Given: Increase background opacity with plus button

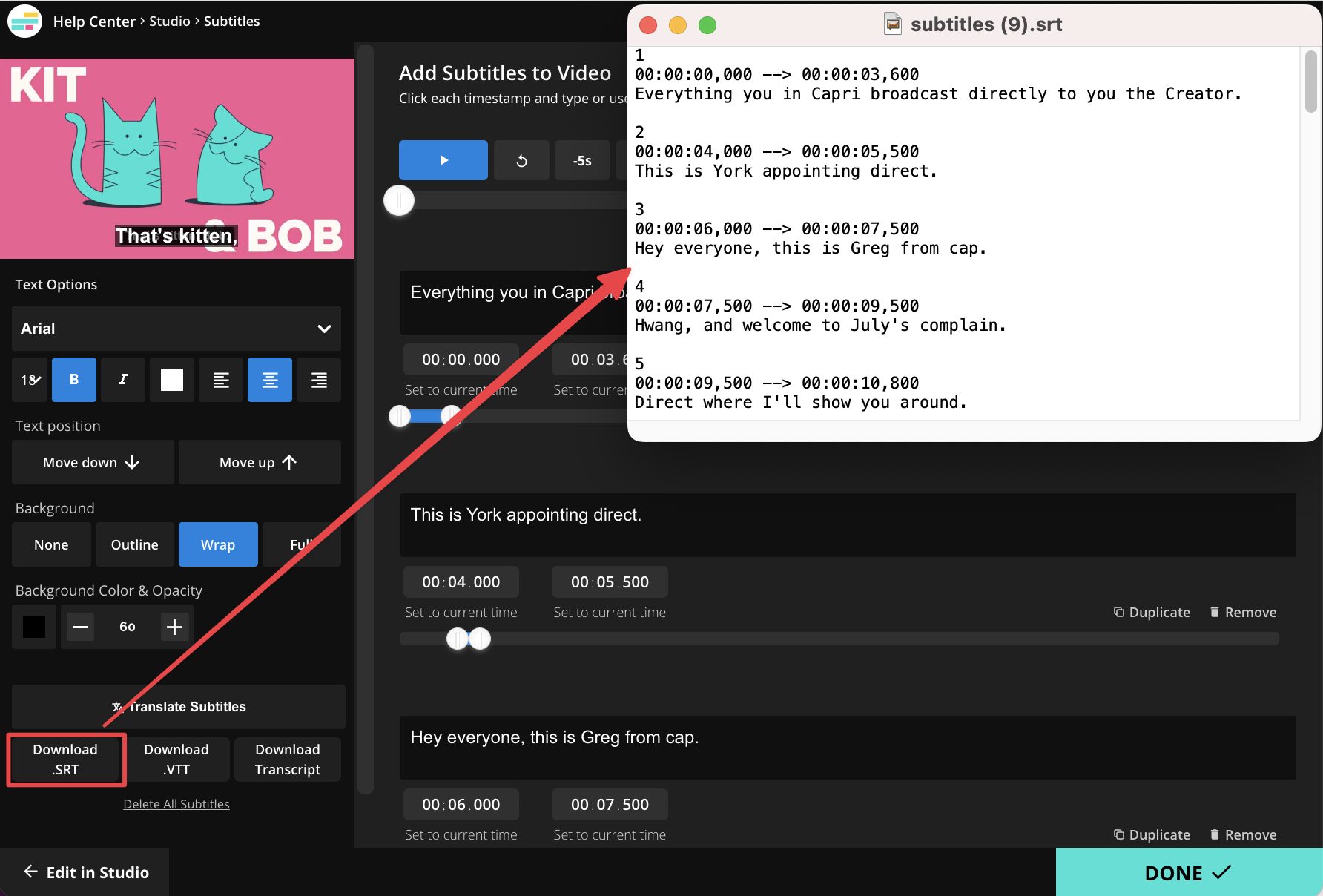Looking at the screenshot, I should pos(174,627).
